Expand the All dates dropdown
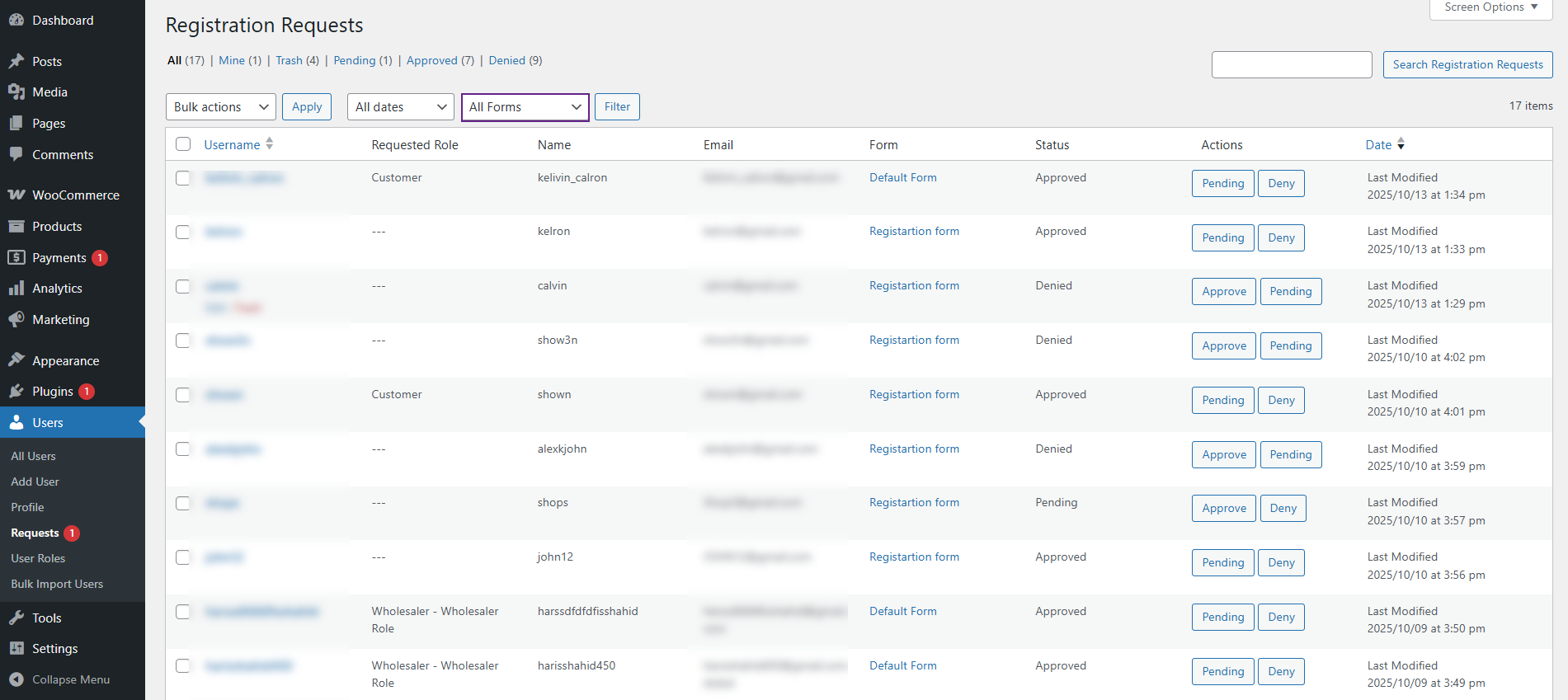This screenshot has width=1568, height=700. (401, 107)
